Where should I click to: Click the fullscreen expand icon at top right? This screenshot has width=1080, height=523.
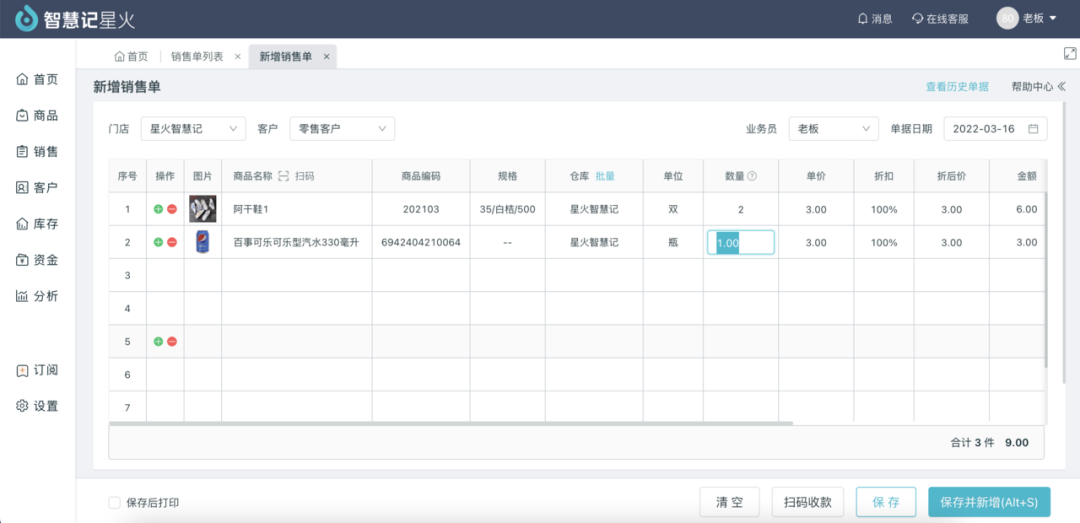point(1069,54)
